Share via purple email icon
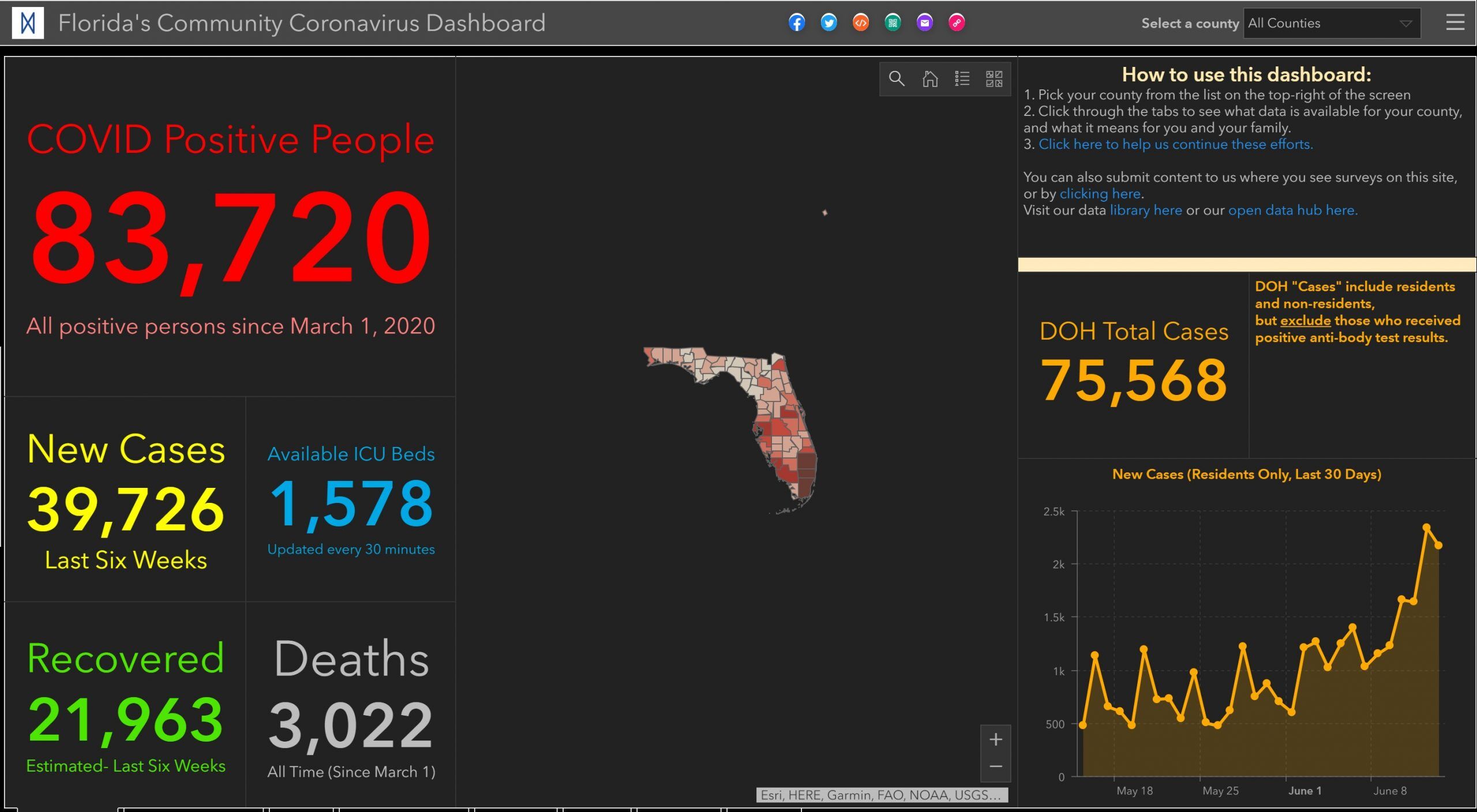Image resolution: width=1477 pixels, height=812 pixels. click(925, 23)
